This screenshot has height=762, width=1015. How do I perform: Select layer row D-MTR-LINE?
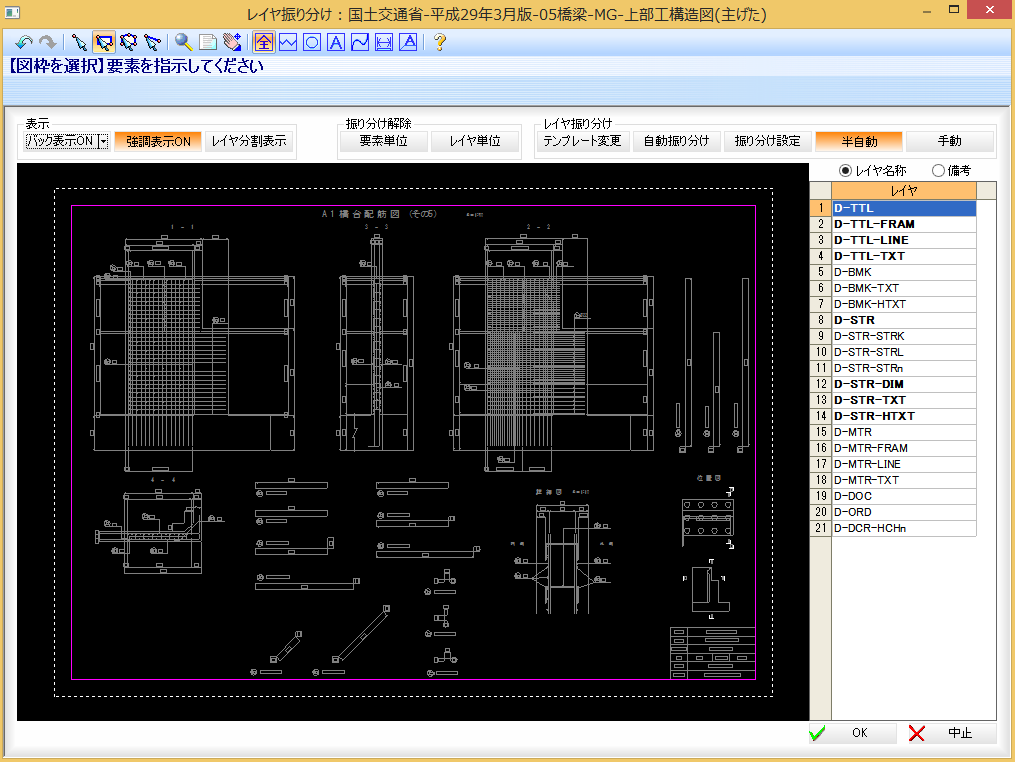[x=904, y=464]
